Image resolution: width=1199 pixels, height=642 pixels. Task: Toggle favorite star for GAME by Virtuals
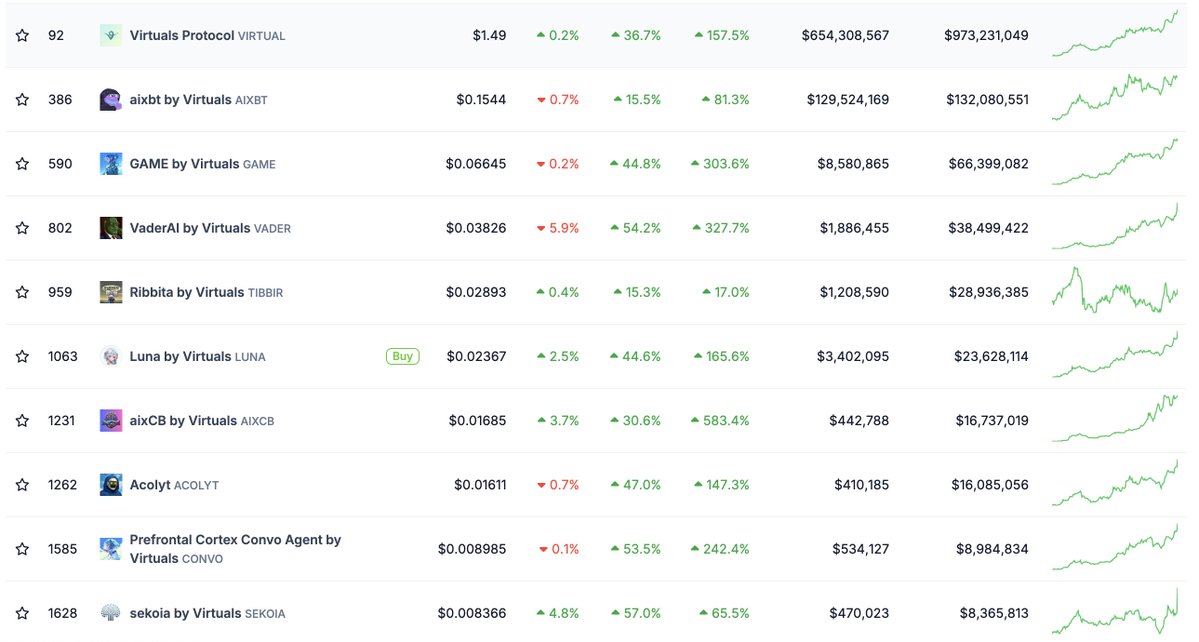tap(22, 164)
